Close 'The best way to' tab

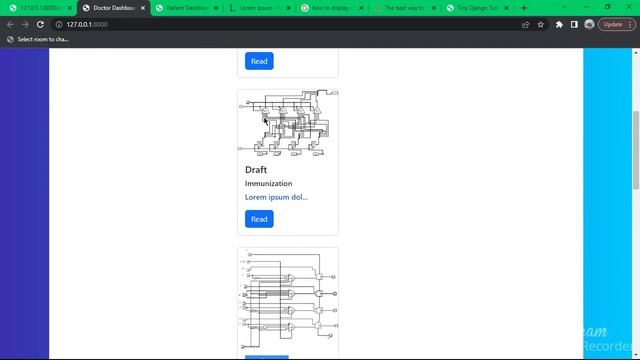click(x=434, y=8)
